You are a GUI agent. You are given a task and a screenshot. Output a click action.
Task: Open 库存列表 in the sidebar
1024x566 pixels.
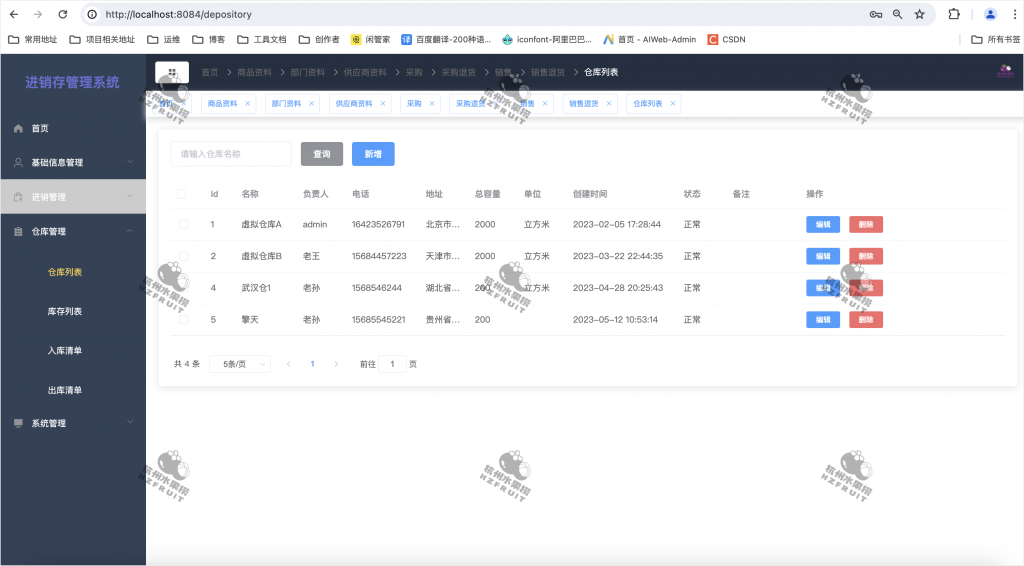coord(65,311)
